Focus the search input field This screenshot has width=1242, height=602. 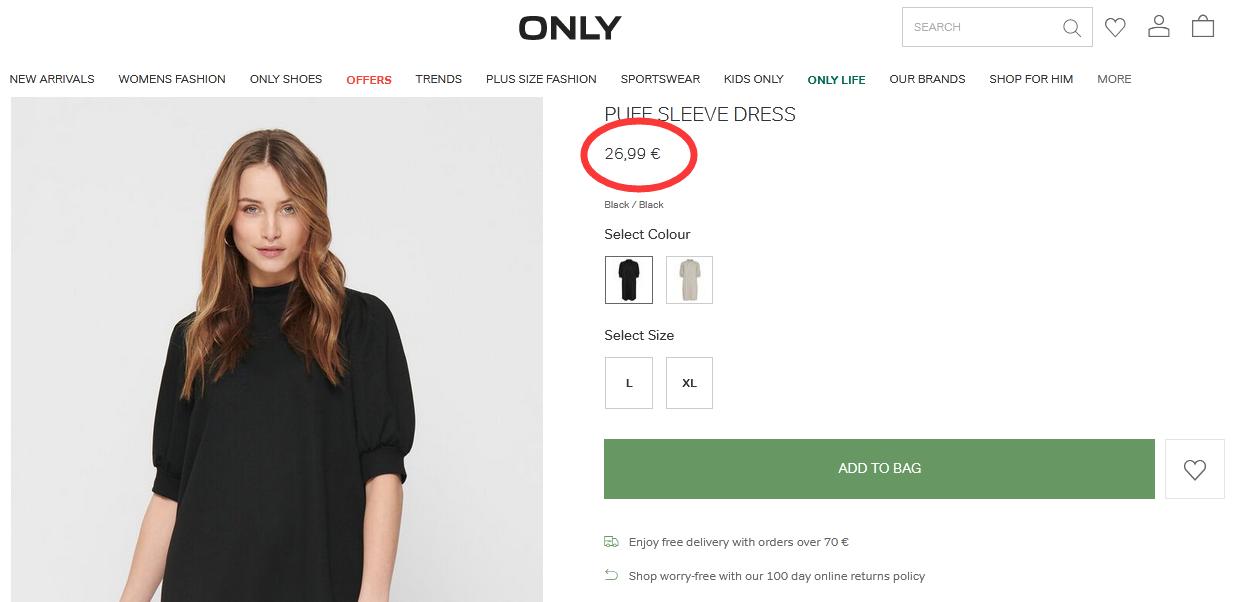[x=980, y=28]
